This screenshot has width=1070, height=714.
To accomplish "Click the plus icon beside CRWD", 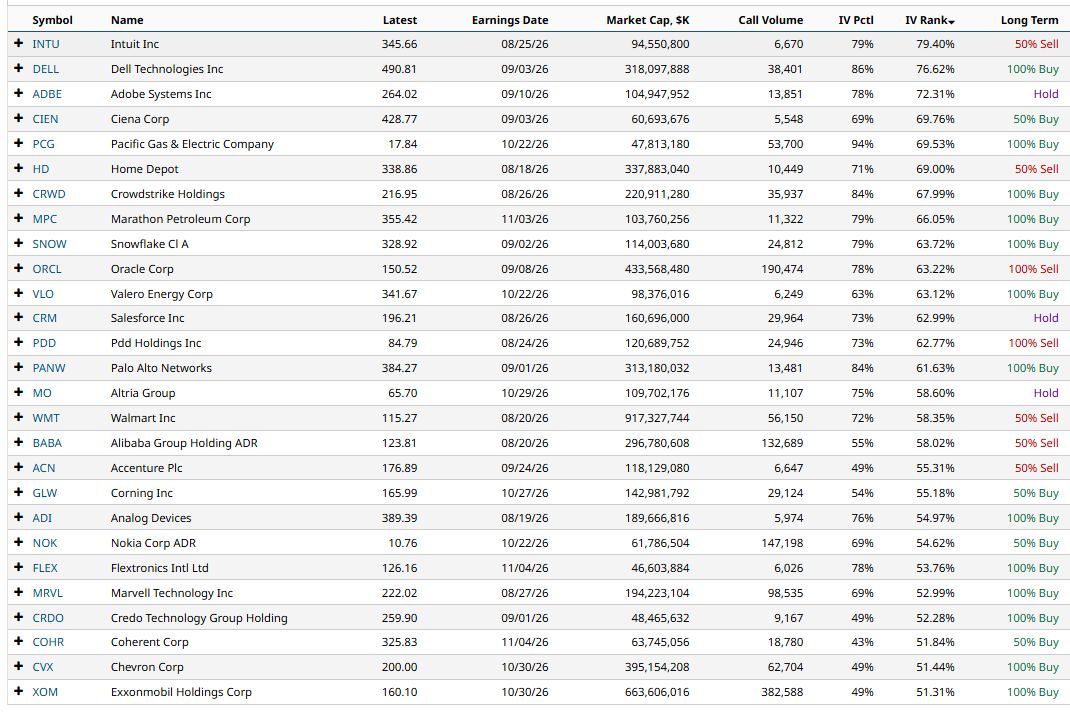I will 18,193.
